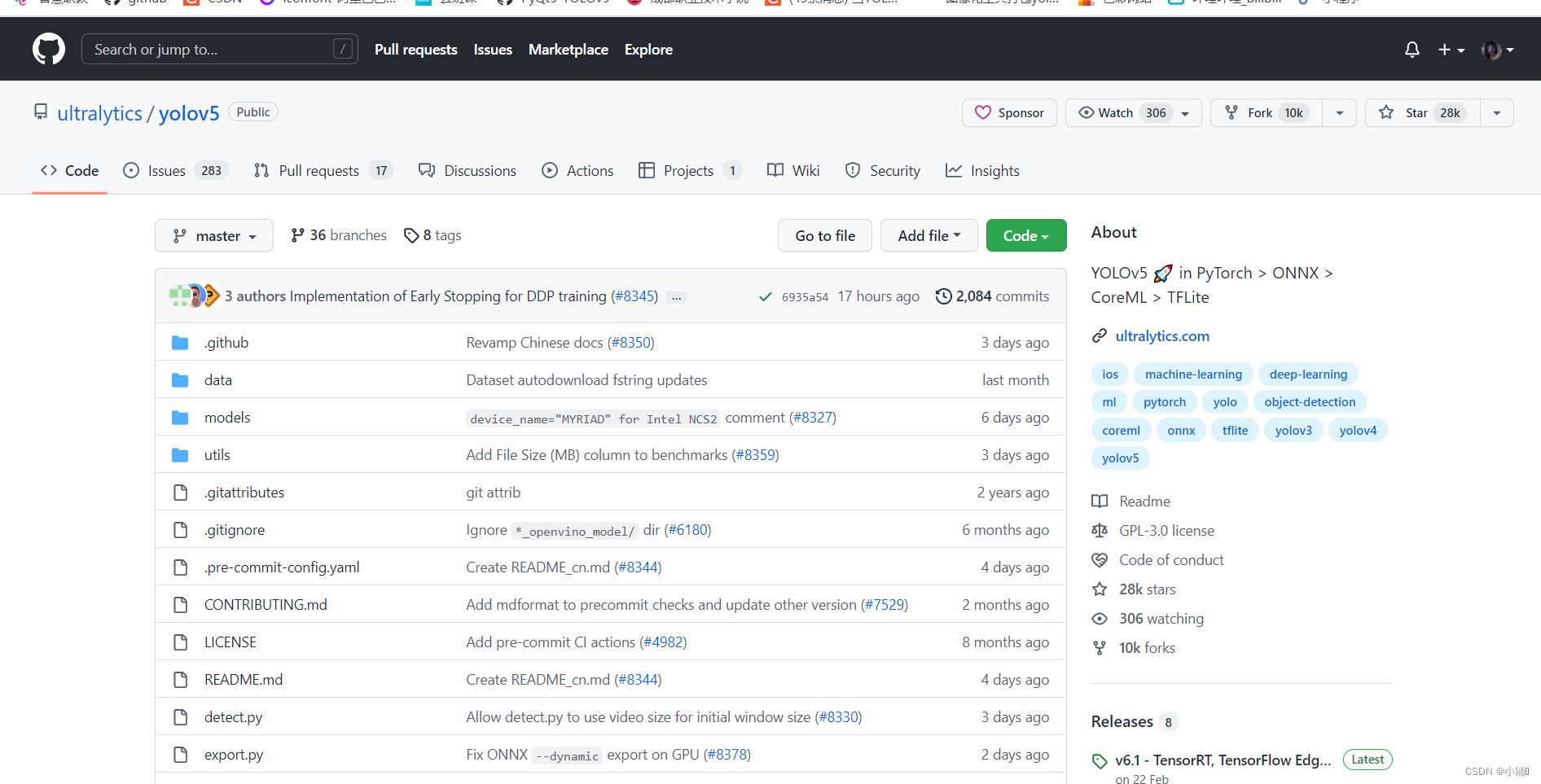Click the README.md file icon
Image resolution: width=1541 pixels, height=784 pixels.
[x=180, y=680]
